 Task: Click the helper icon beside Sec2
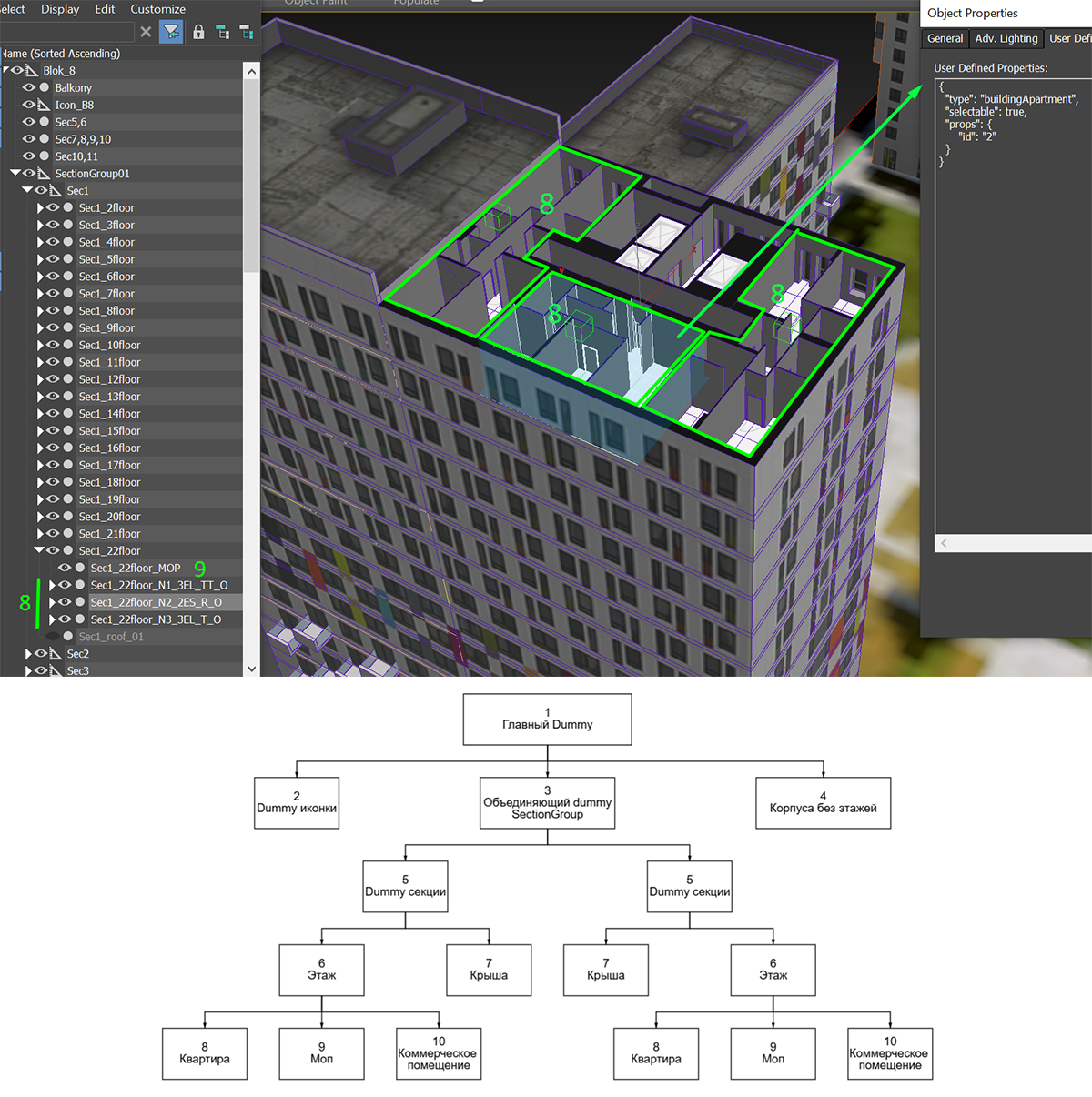(56, 654)
